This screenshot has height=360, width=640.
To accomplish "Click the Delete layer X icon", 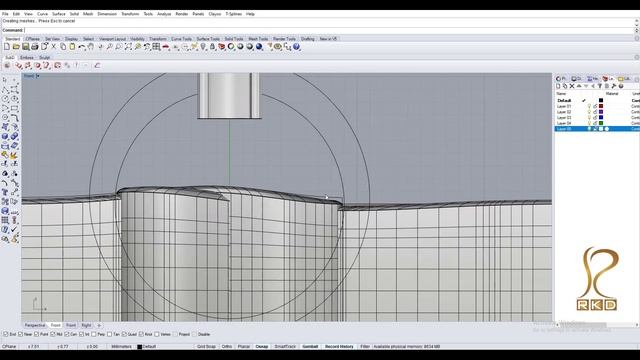I will [572, 86].
